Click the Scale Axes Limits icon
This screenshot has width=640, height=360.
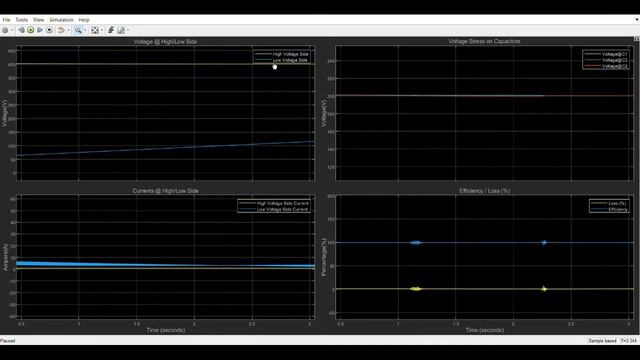coord(95,30)
